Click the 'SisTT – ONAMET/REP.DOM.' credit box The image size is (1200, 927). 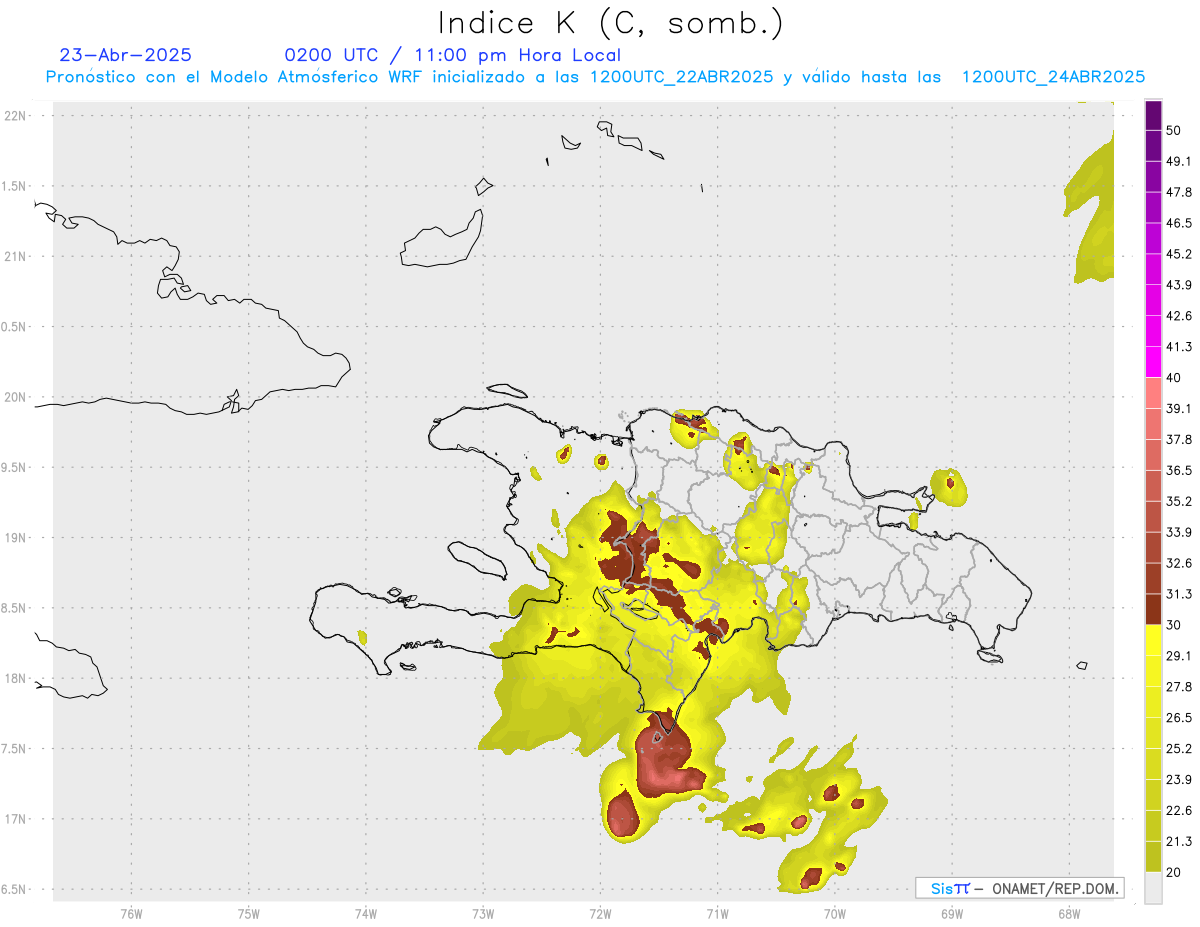[1019, 888]
